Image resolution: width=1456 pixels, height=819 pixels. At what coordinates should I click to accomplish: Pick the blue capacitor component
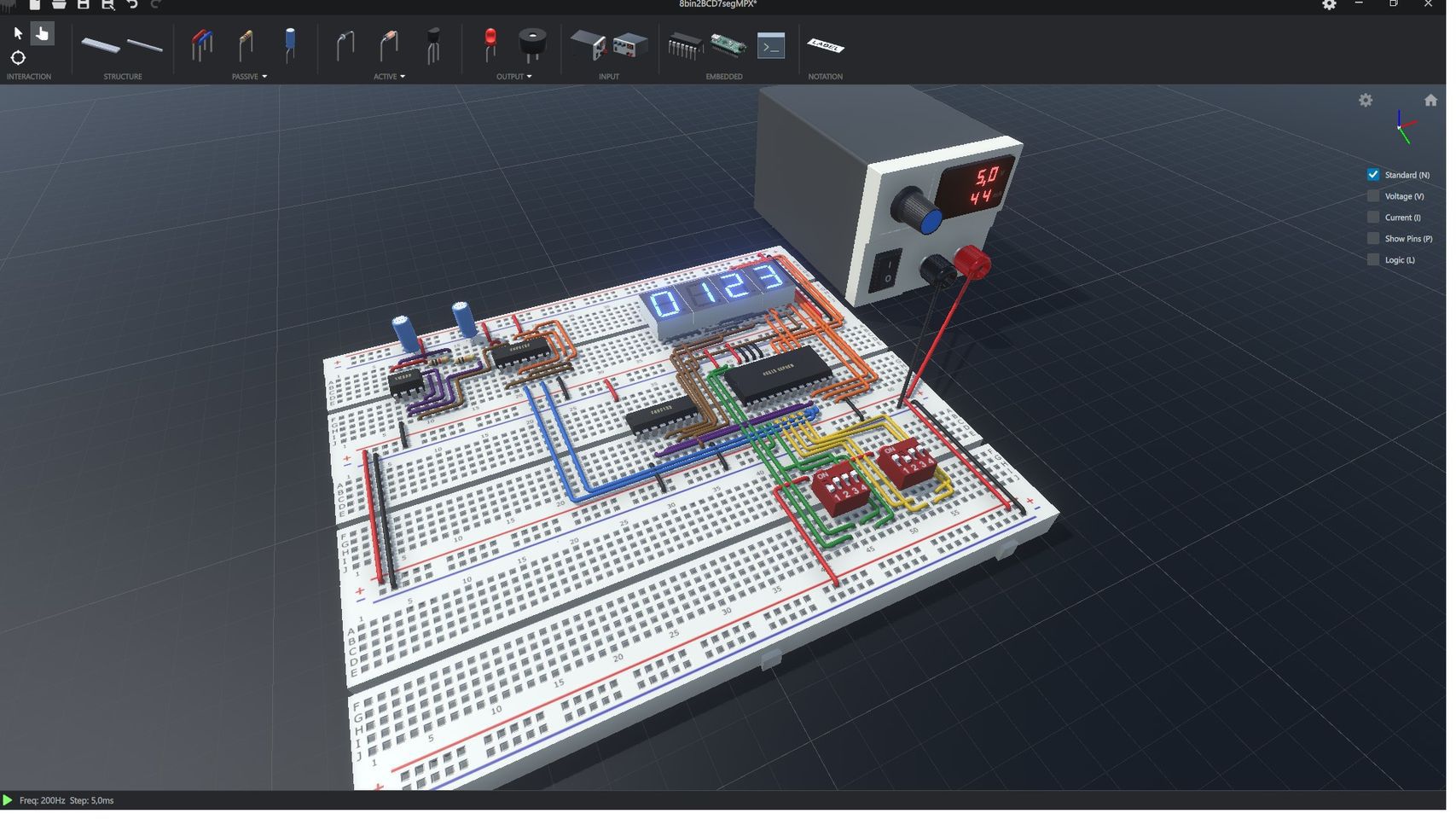tap(290, 44)
